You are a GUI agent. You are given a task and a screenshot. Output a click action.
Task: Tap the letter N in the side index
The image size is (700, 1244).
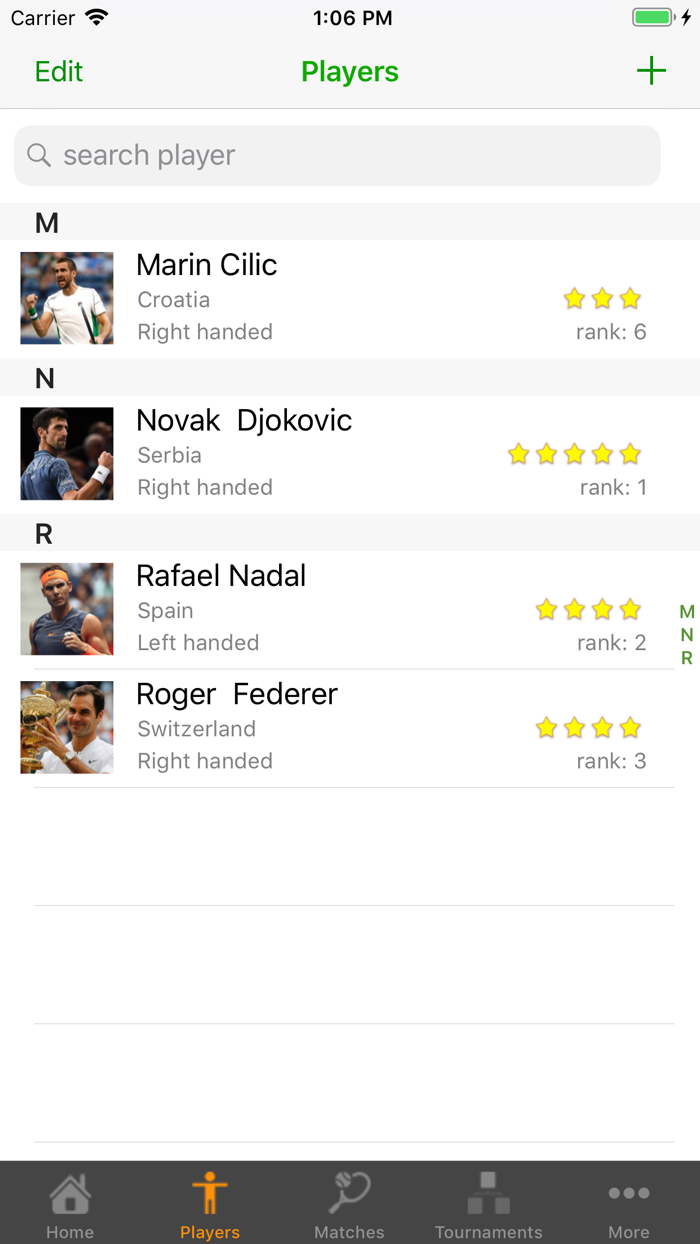click(687, 634)
